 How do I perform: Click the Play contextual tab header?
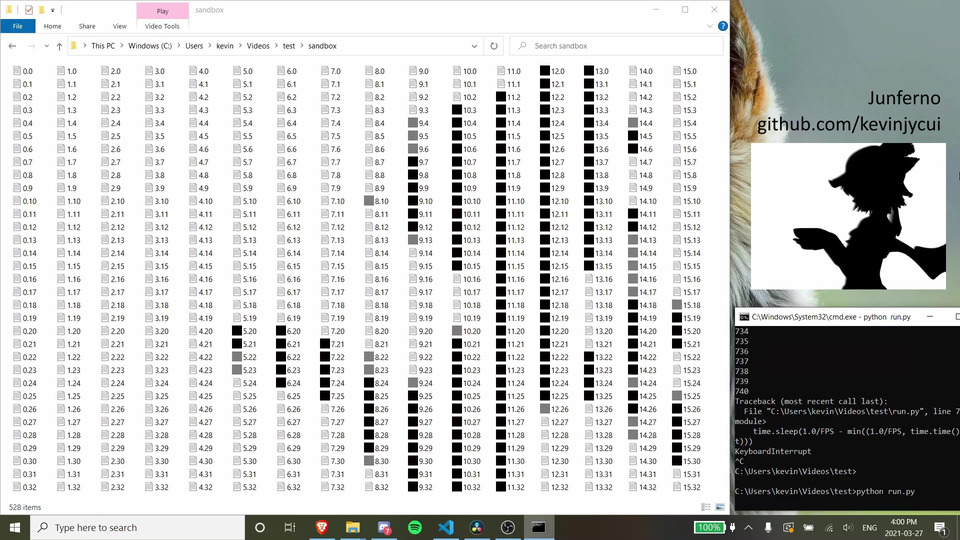coord(162,11)
